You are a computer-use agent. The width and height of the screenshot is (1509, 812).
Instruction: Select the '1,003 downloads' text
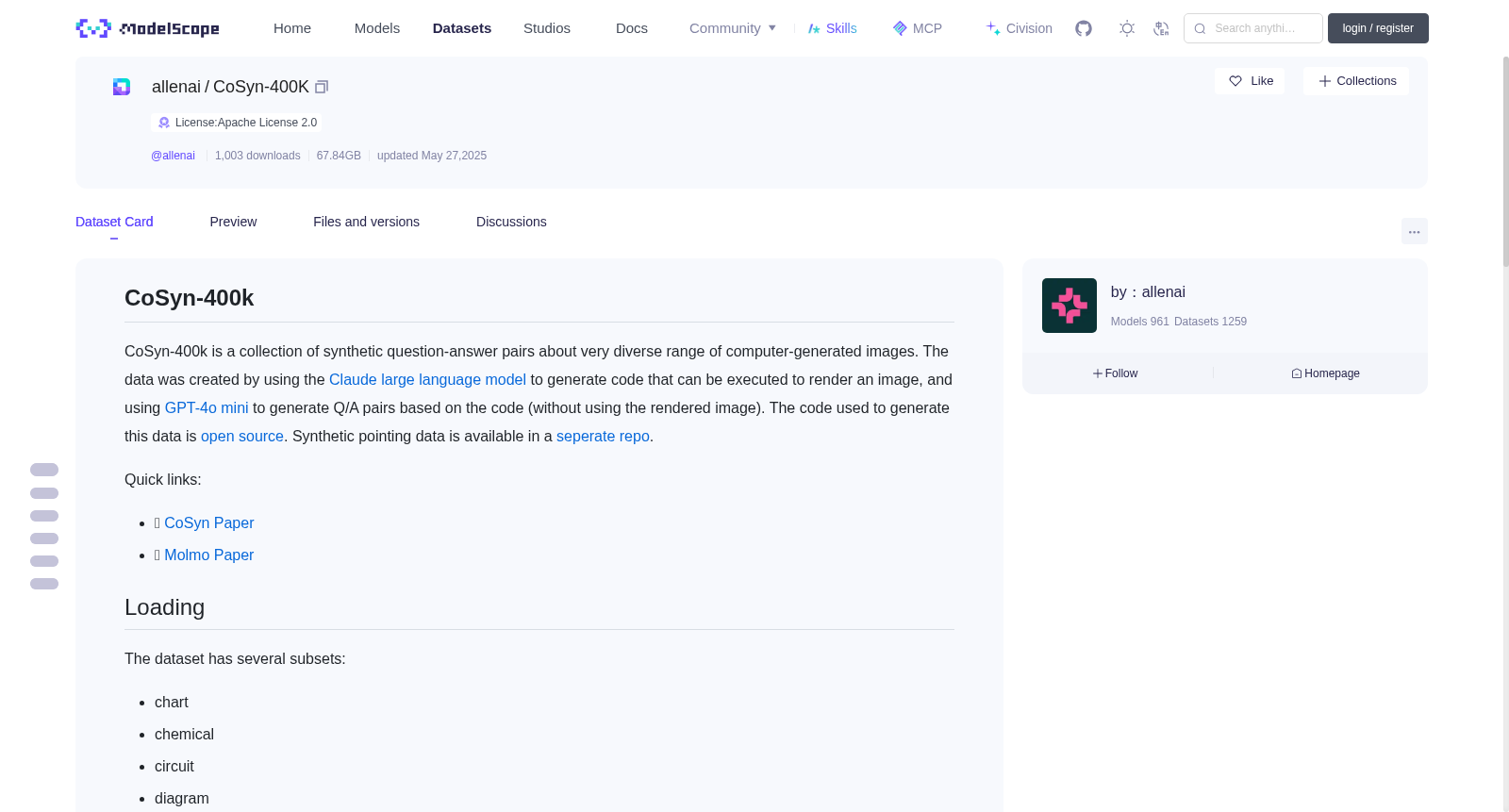coord(257,156)
